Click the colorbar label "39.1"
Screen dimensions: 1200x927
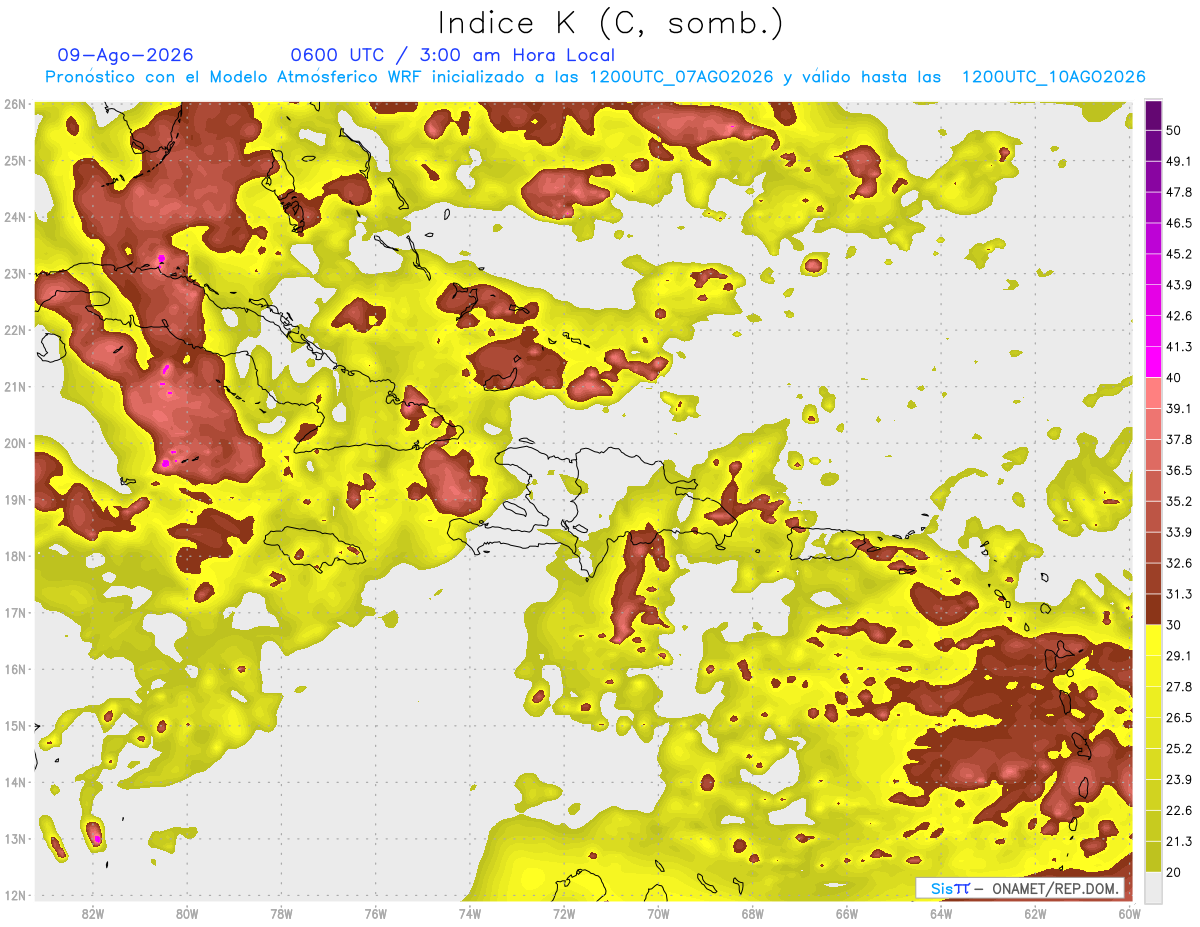(1179, 408)
